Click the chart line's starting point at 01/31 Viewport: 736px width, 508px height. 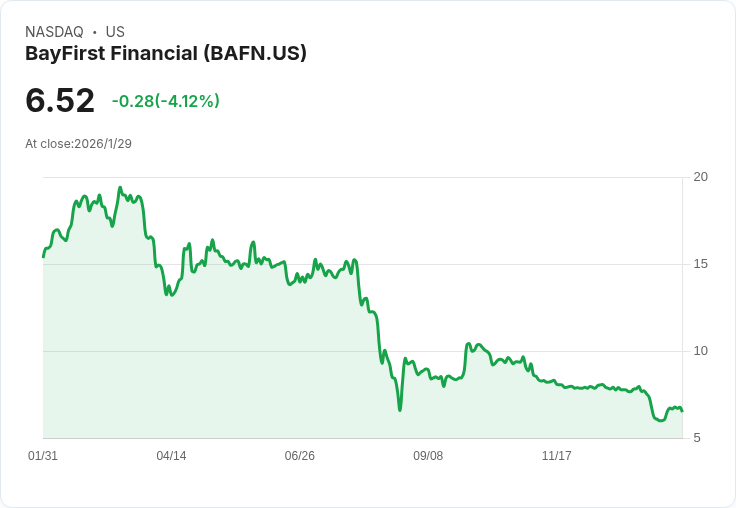pos(43,257)
